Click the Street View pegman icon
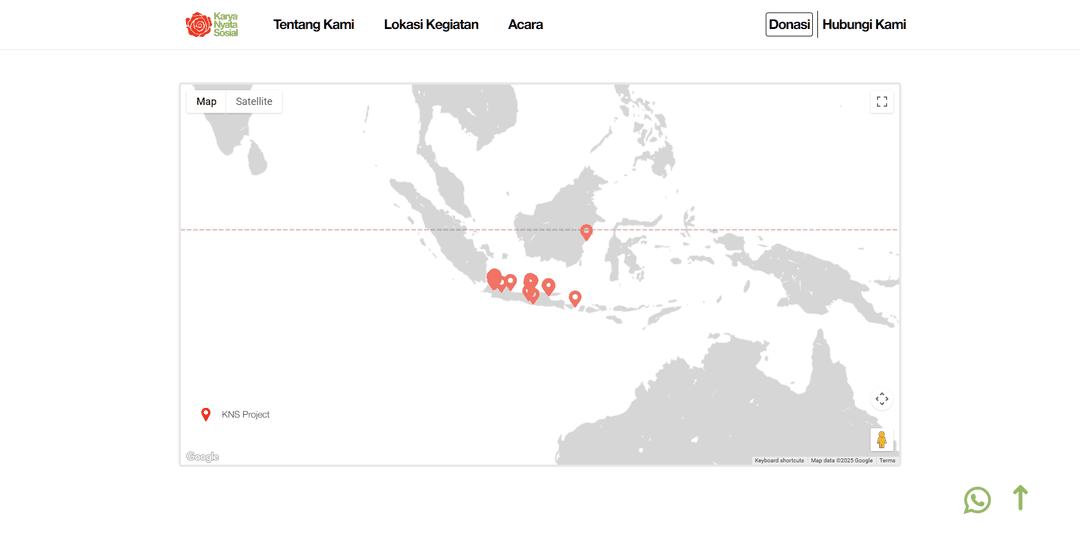 click(x=882, y=439)
